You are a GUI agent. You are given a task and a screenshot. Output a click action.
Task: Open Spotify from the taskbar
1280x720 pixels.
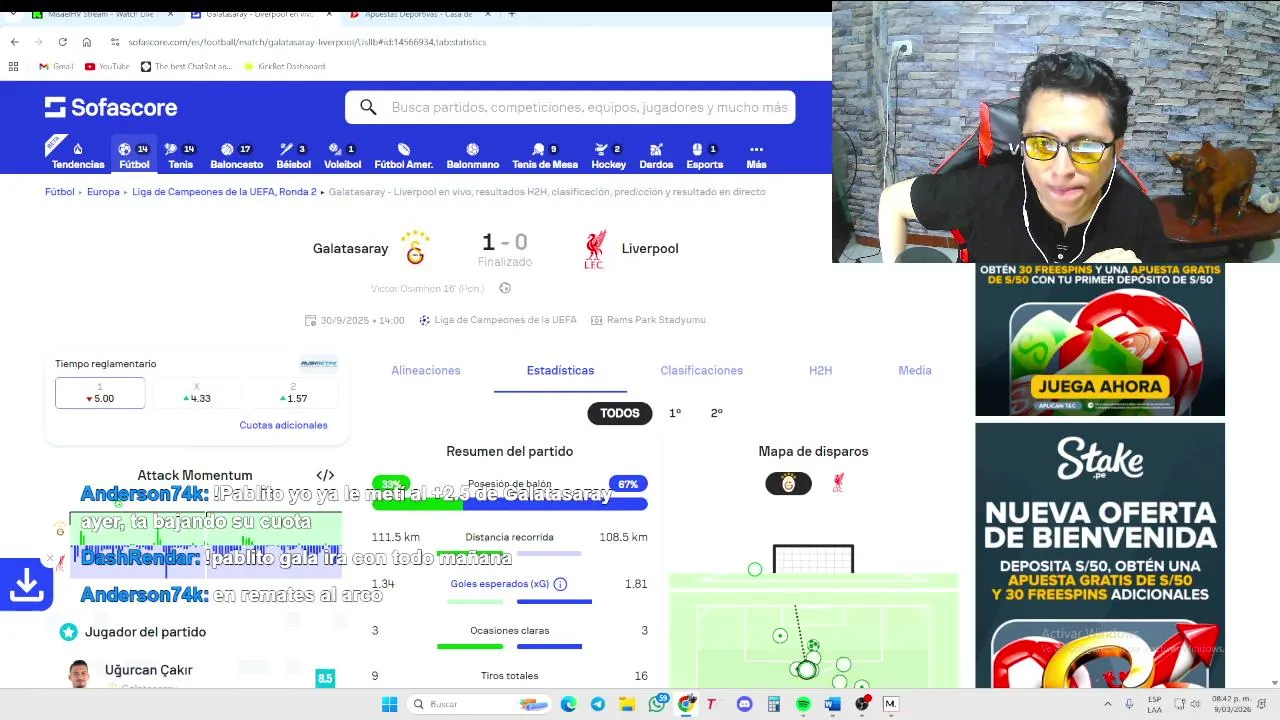coord(803,704)
